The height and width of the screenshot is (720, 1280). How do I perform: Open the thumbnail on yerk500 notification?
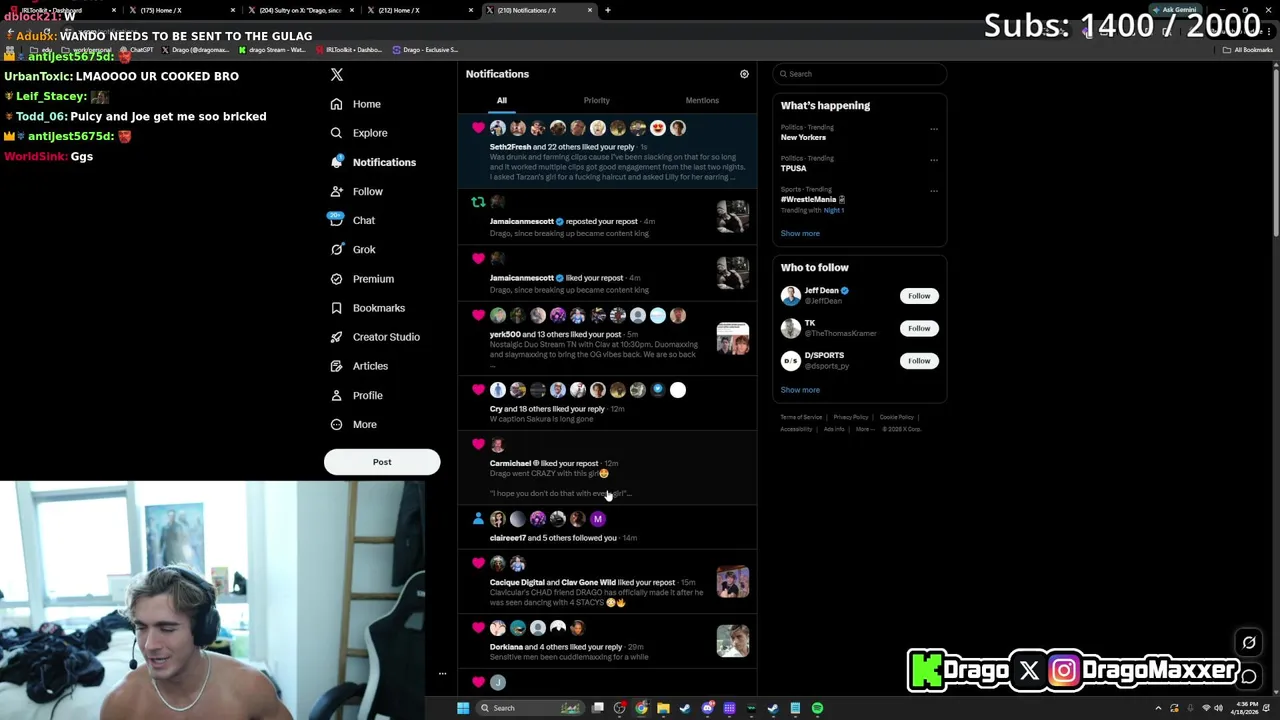[x=733, y=339]
